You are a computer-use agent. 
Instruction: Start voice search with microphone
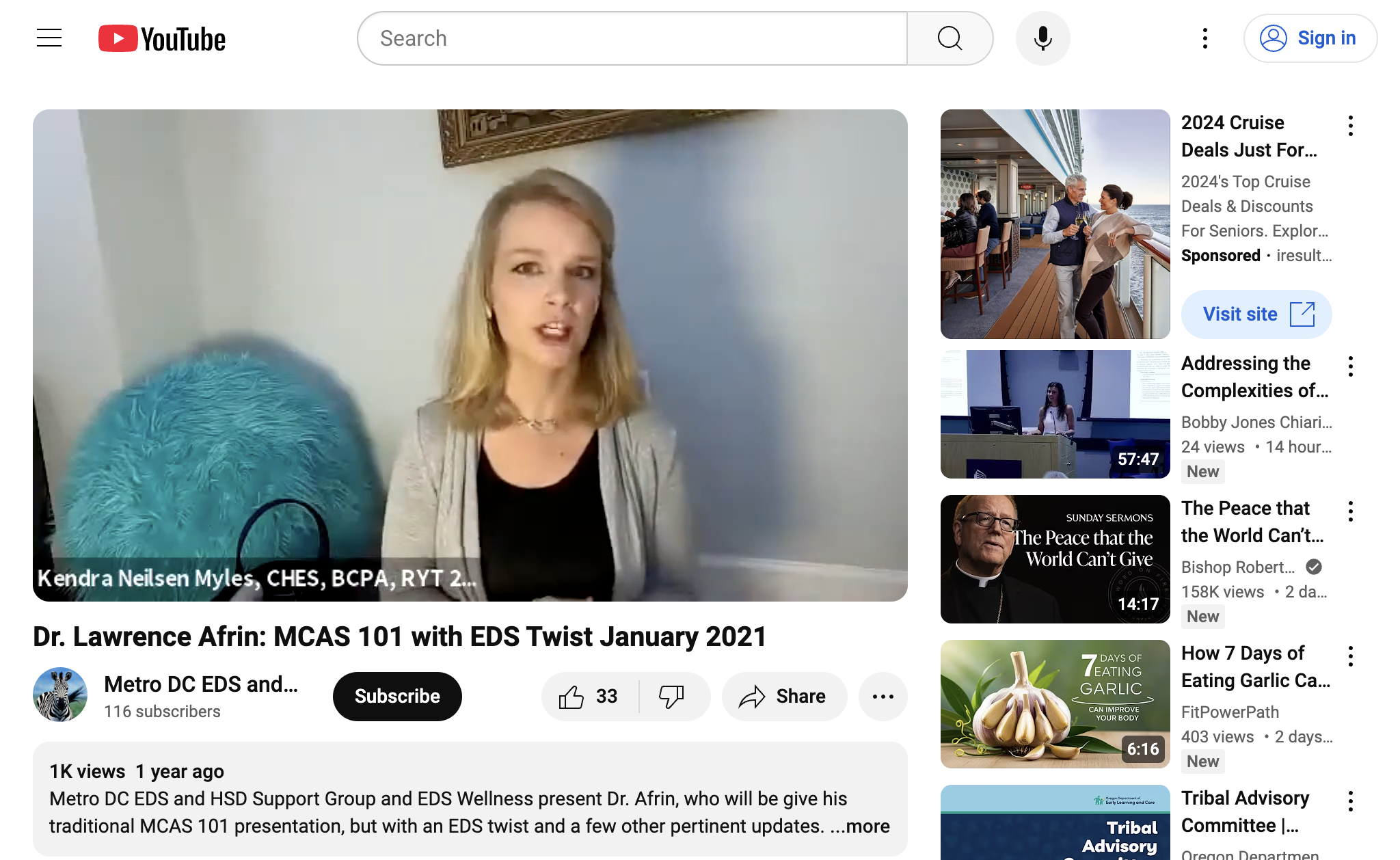[1042, 38]
